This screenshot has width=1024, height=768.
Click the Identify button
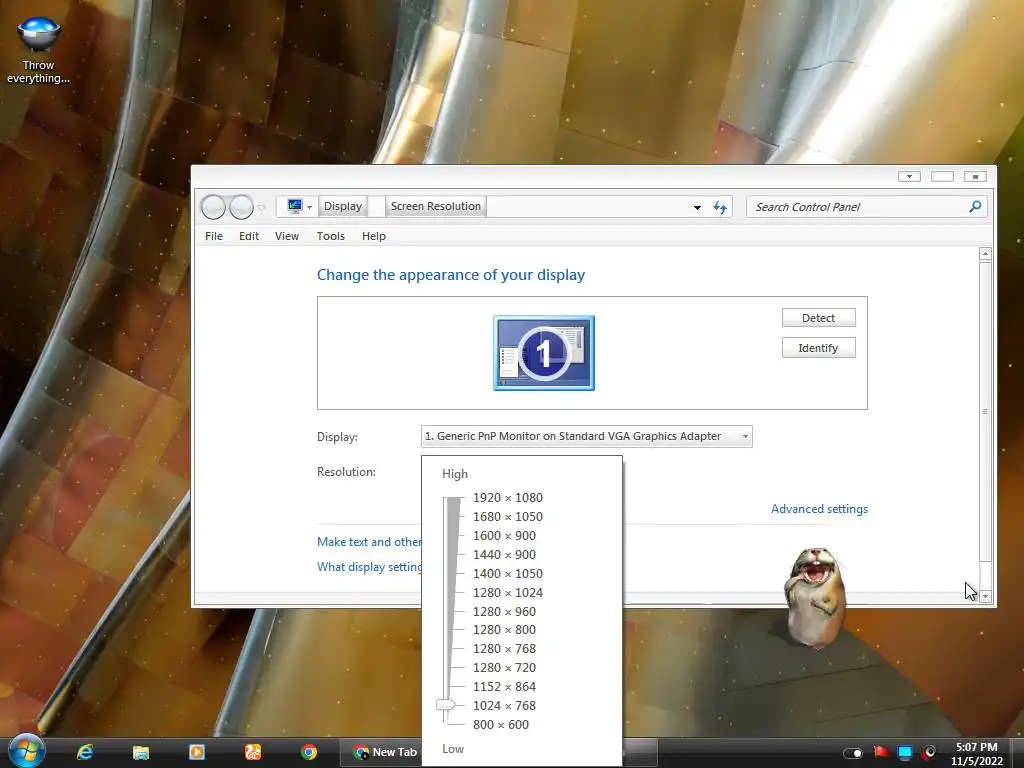[818, 348]
